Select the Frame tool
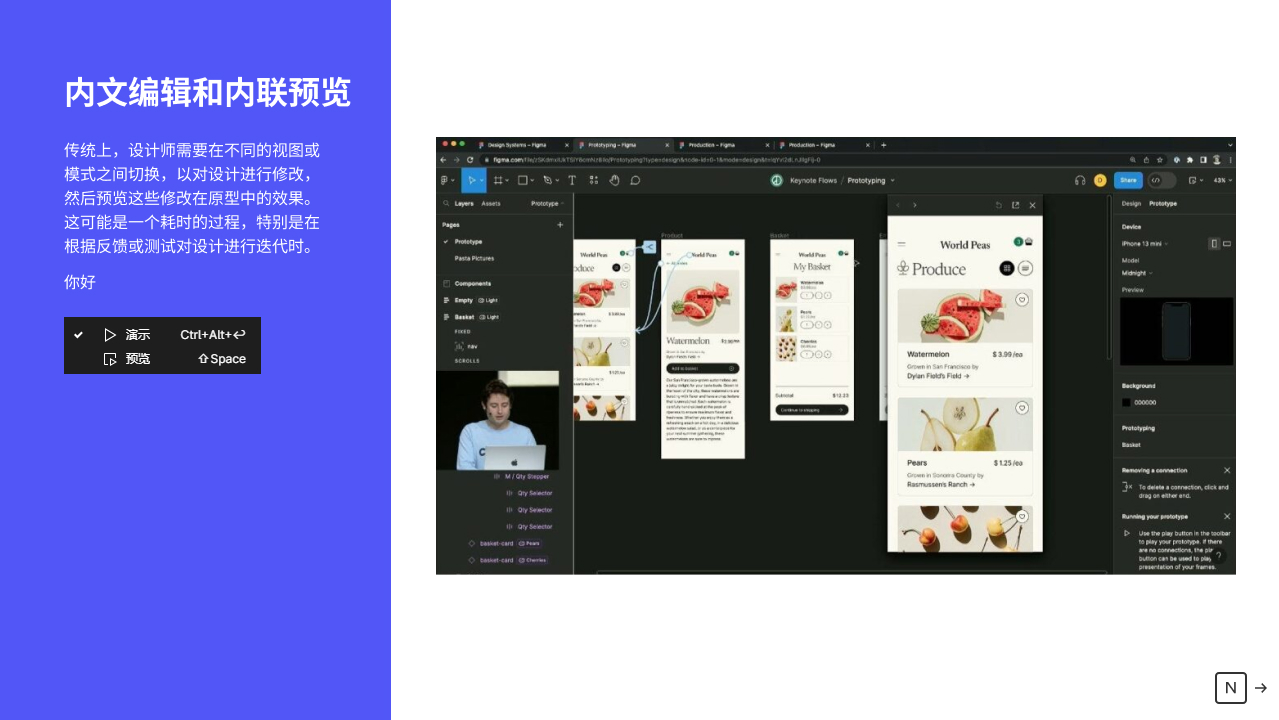Viewport: 1279px width, 720px height. pos(498,180)
